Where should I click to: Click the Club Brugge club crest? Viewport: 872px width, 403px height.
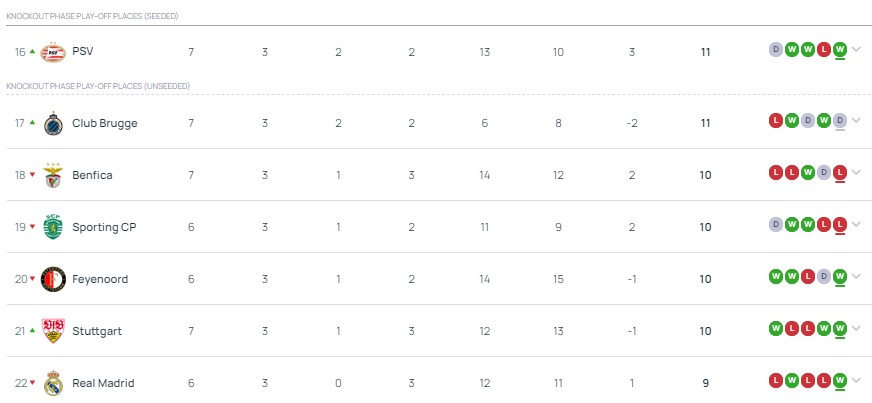(53, 123)
